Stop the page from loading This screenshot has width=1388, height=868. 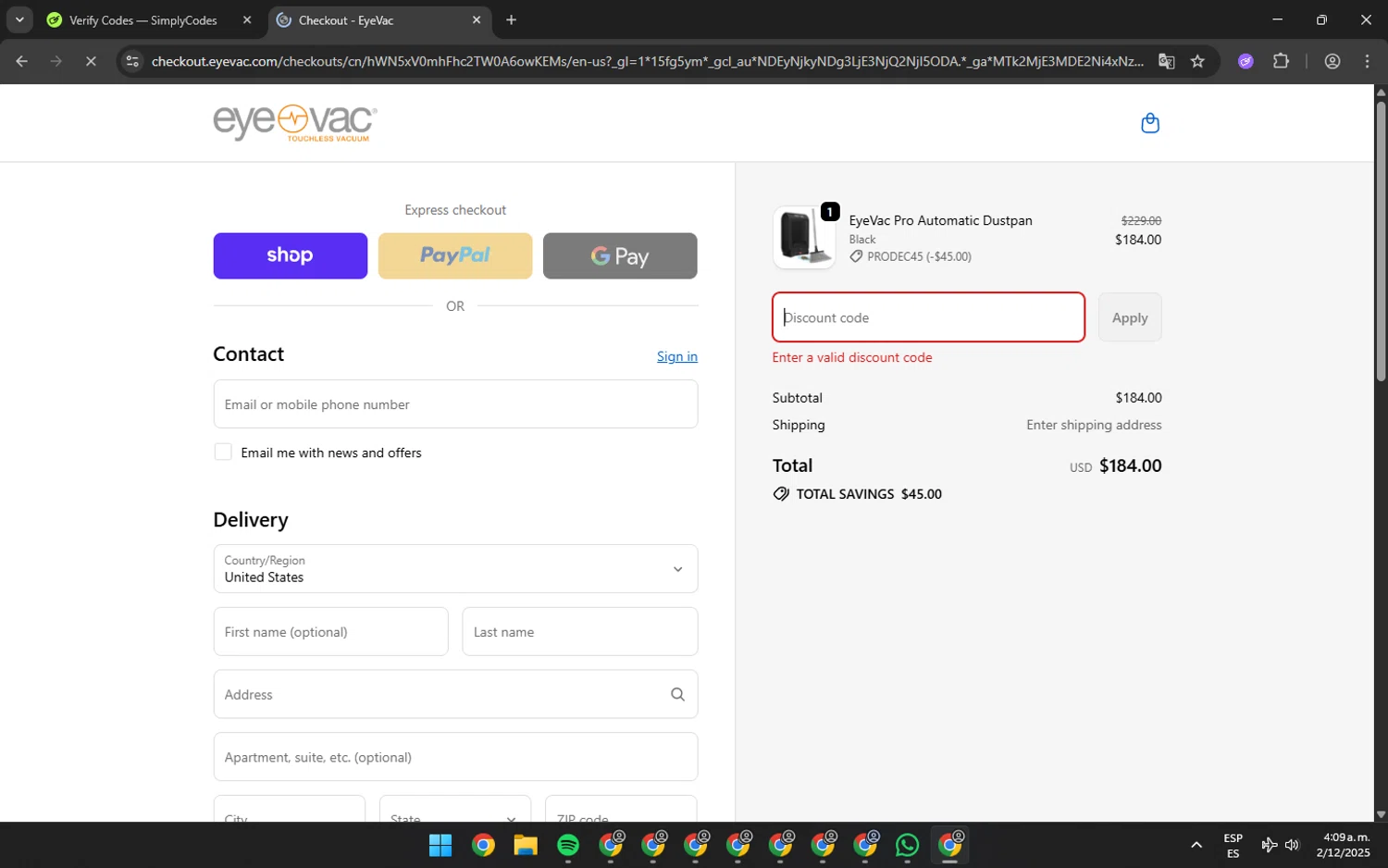[x=91, y=61]
